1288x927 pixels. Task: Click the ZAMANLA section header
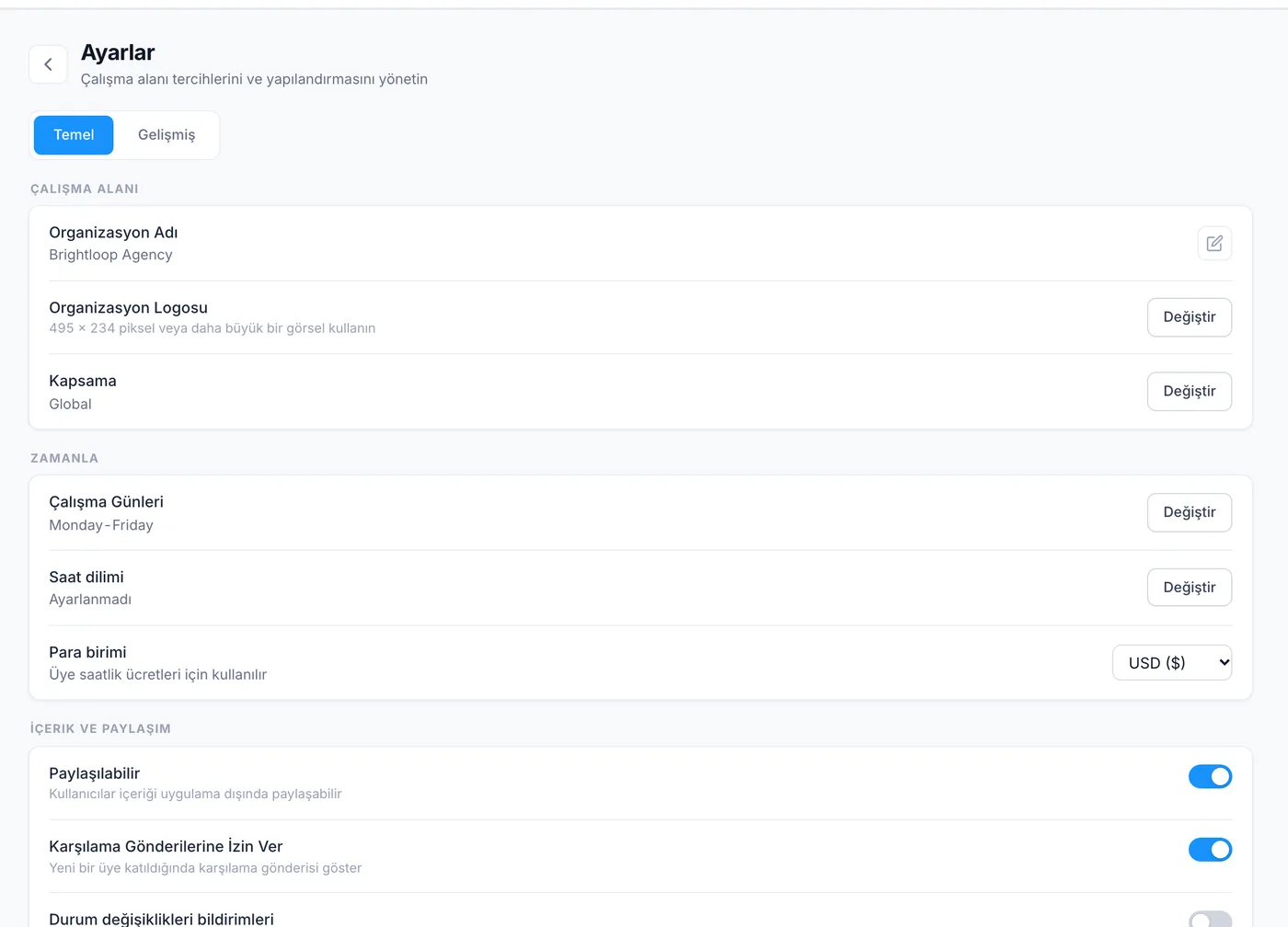coord(64,459)
